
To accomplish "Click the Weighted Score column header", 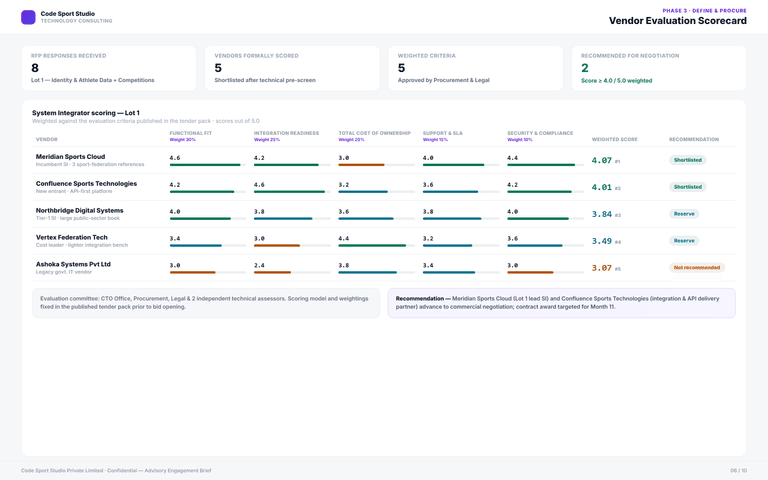I will tap(614, 139).
